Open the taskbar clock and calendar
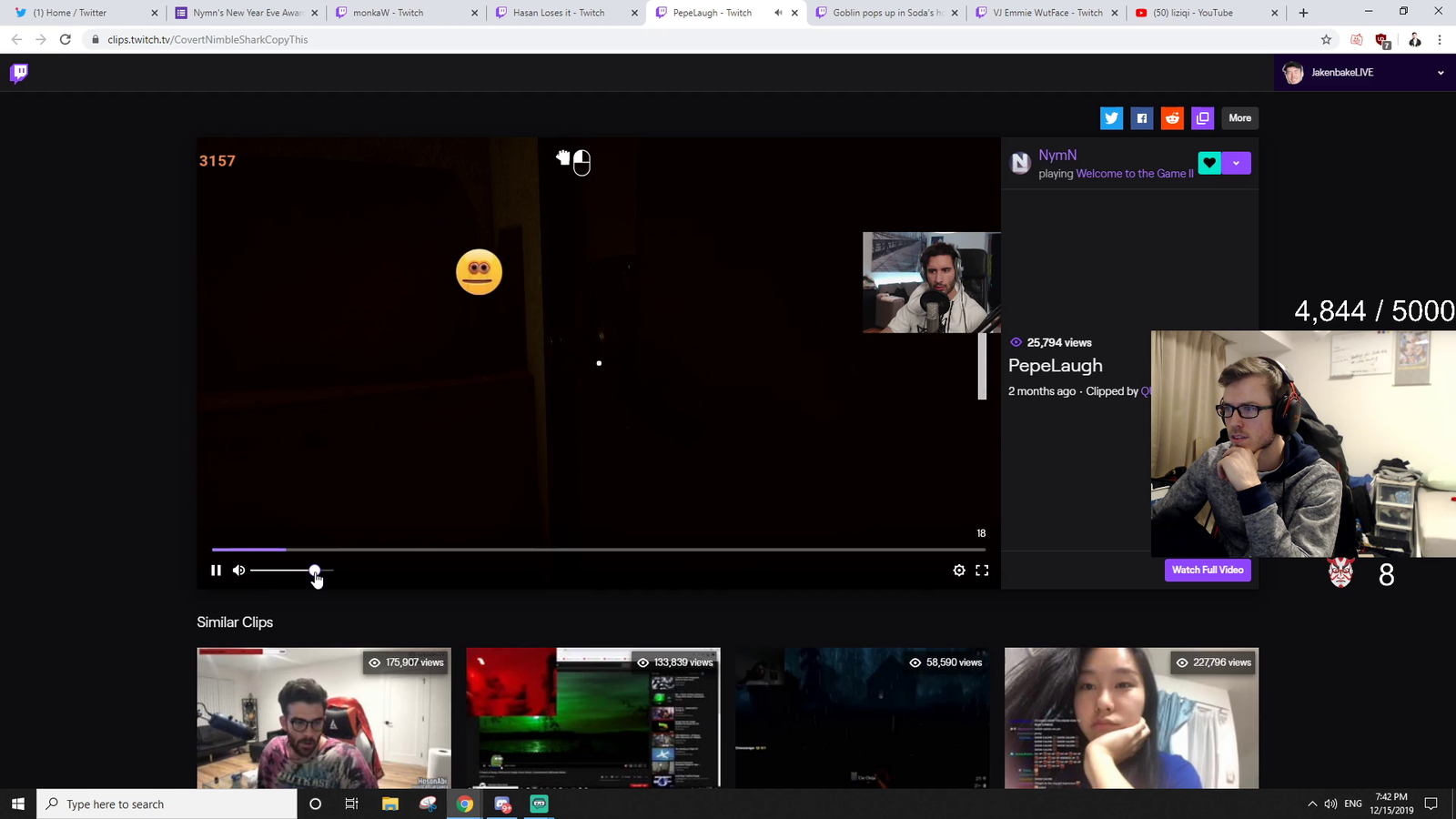This screenshot has height=819, width=1456. coord(1391,804)
